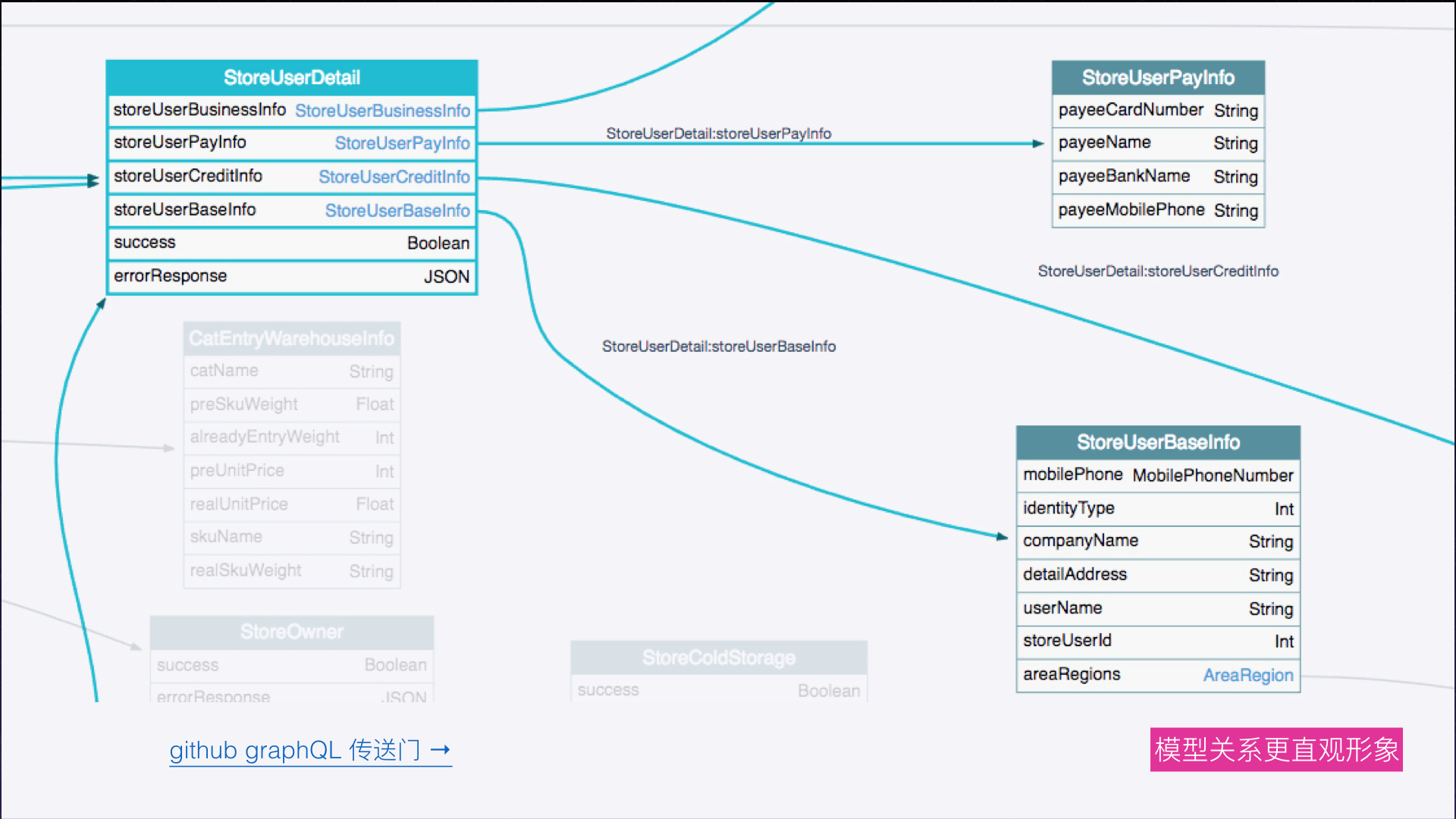Select the faded CatEntryWarehouseInfo node header
Image resolution: width=1456 pixels, height=819 pixels.
click(291, 338)
